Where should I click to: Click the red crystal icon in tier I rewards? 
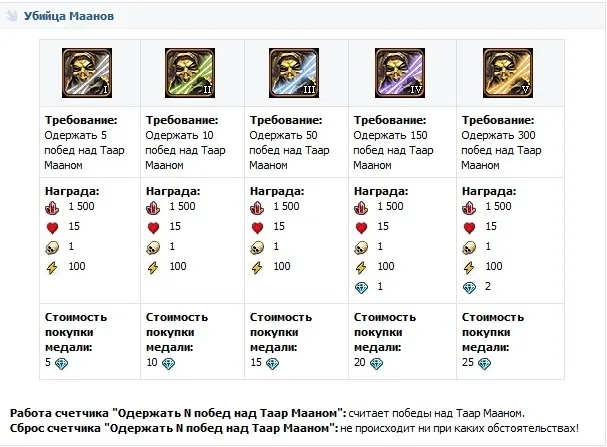[54, 207]
